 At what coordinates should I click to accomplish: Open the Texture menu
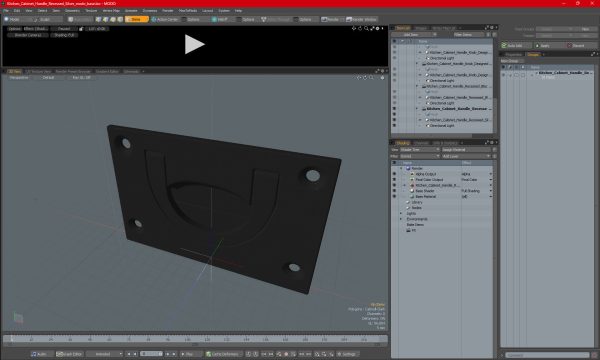[91, 11]
